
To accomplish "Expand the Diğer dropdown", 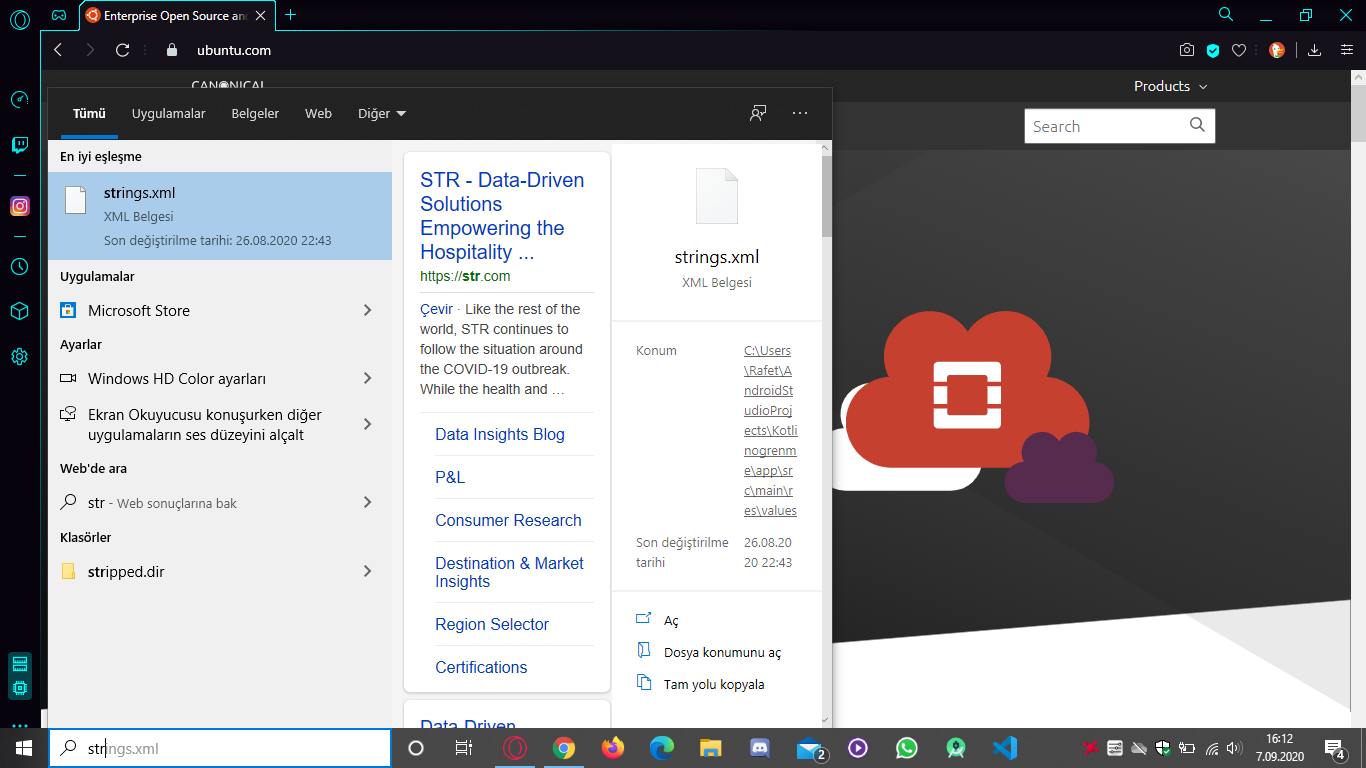I will tap(382, 113).
